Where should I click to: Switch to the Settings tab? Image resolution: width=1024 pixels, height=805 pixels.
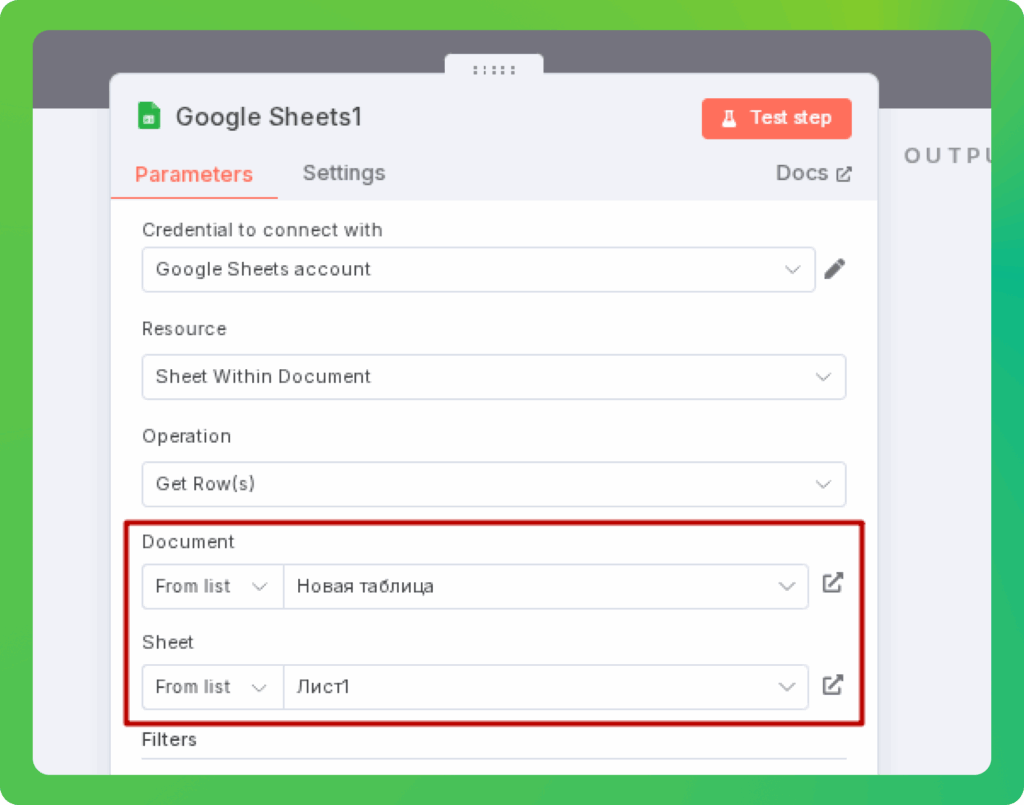click(344, 173)
